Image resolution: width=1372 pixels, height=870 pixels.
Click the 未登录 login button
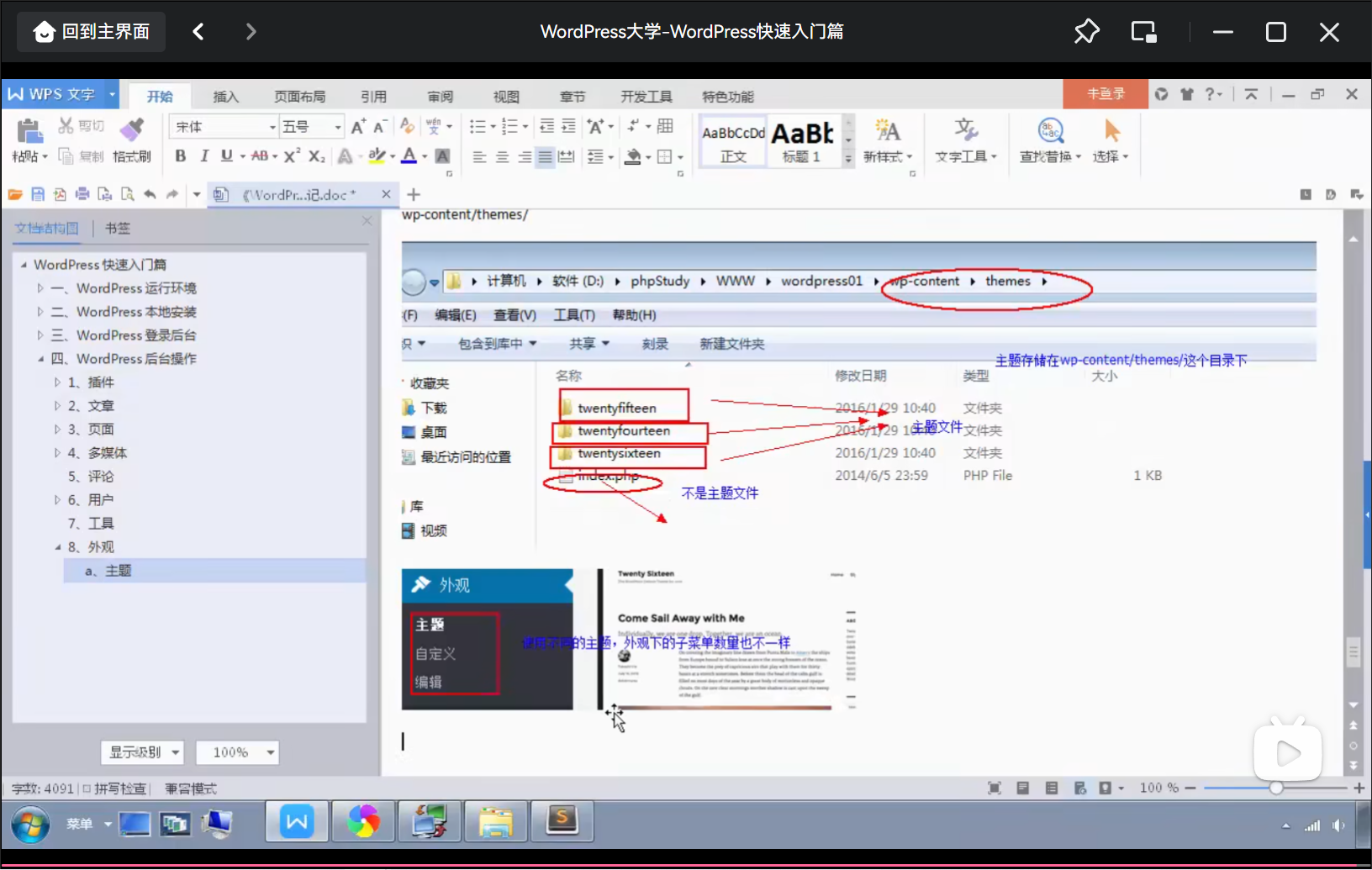pyautogui.click(x=1106, y=94)
